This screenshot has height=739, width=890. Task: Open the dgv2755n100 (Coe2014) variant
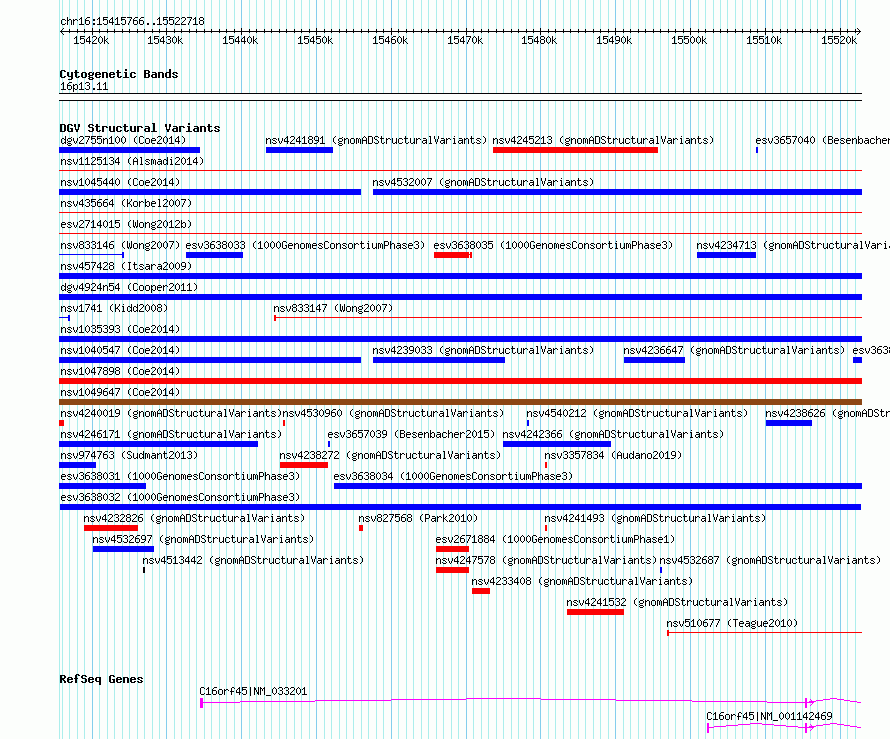click(123, 140)
